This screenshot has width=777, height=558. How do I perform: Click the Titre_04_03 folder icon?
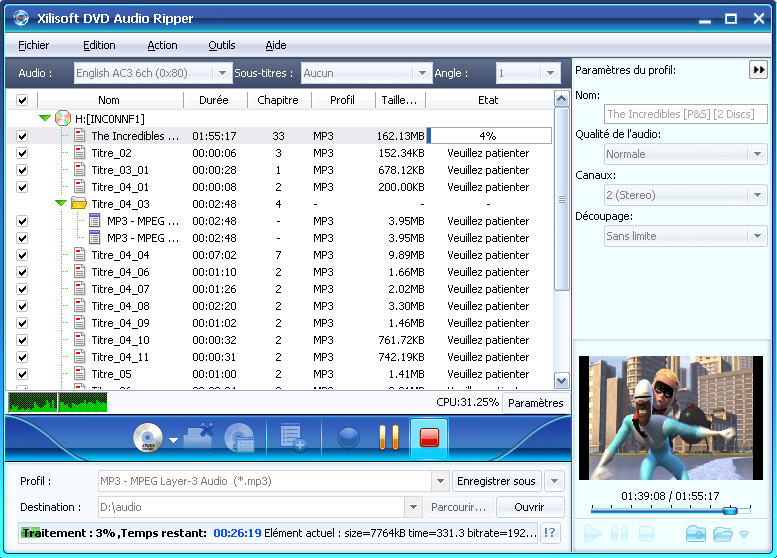coord(79,204)
